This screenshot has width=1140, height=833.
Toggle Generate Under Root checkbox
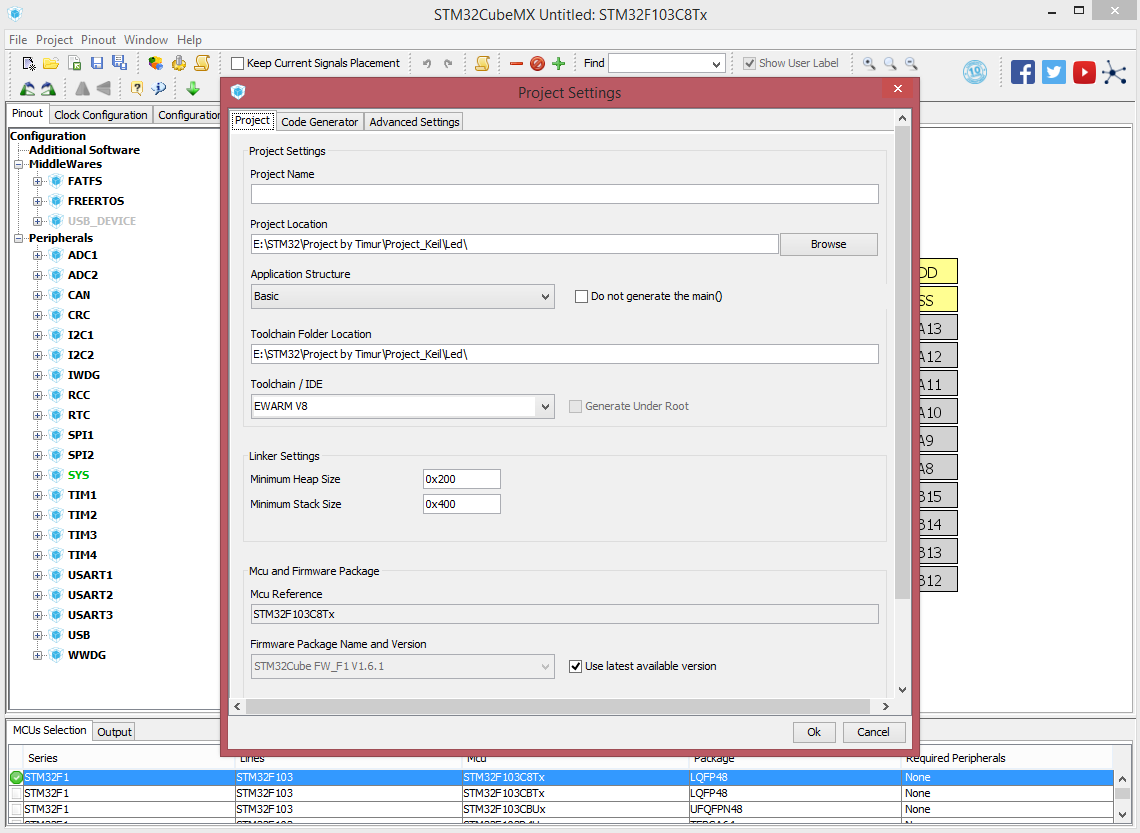(x=575, y=406)
